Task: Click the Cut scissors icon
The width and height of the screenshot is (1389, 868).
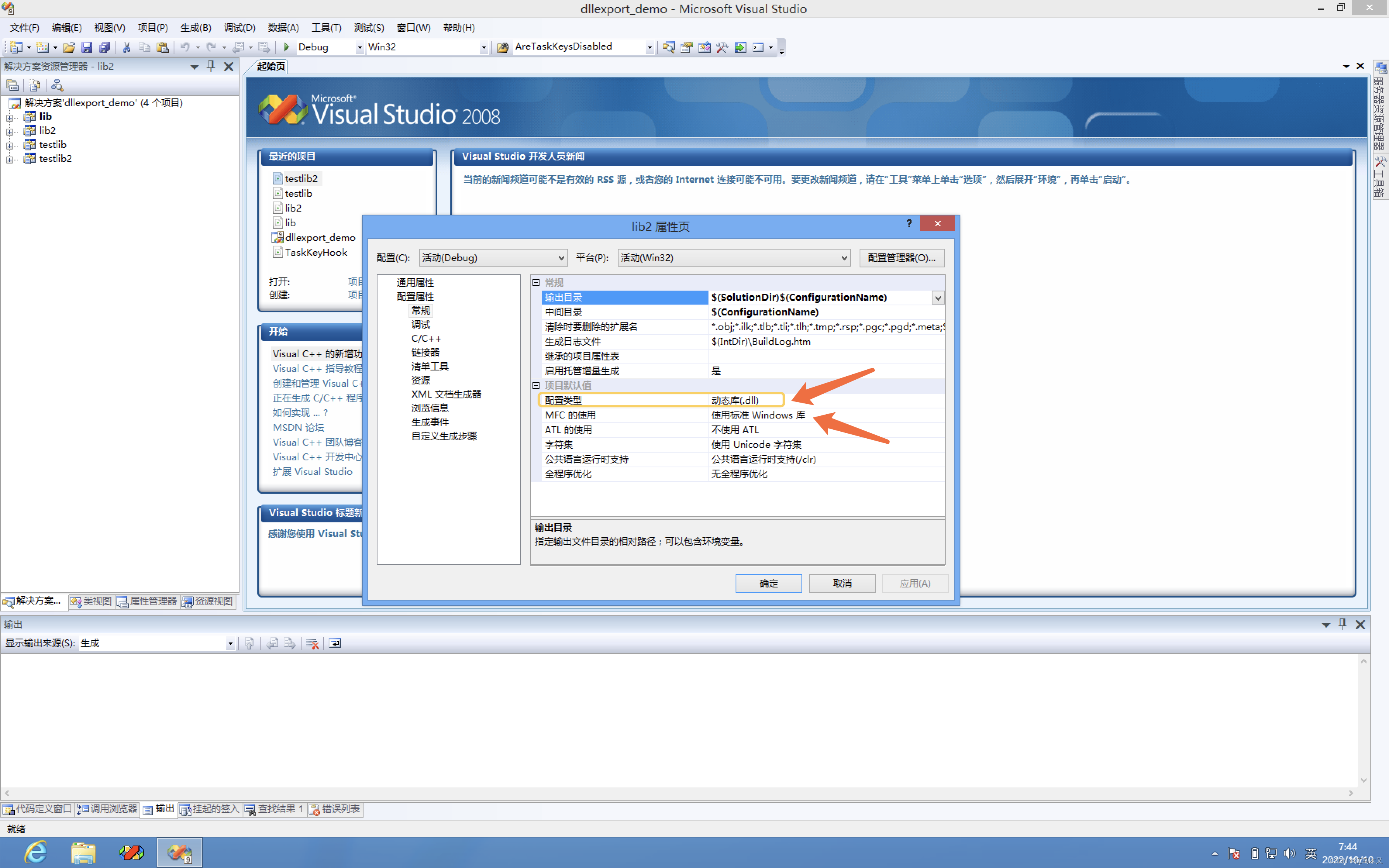Action: pyautogui.click(x=127, y=47)
